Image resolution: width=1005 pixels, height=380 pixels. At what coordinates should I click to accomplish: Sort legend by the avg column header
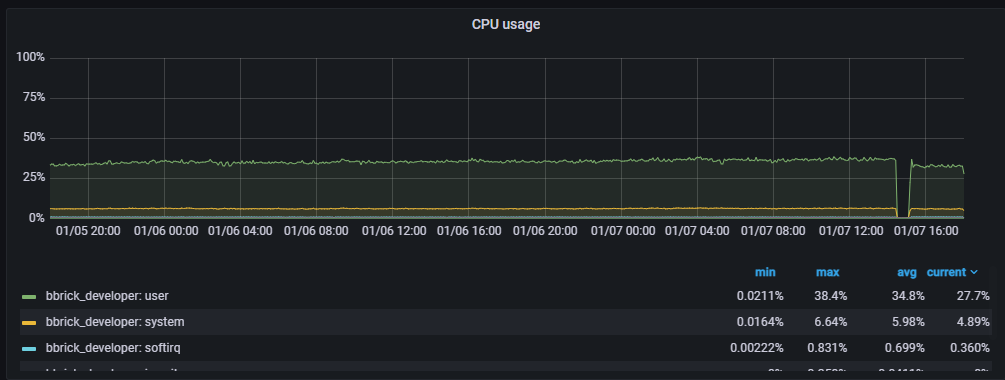pyautogui.click(x=906, y=272)
